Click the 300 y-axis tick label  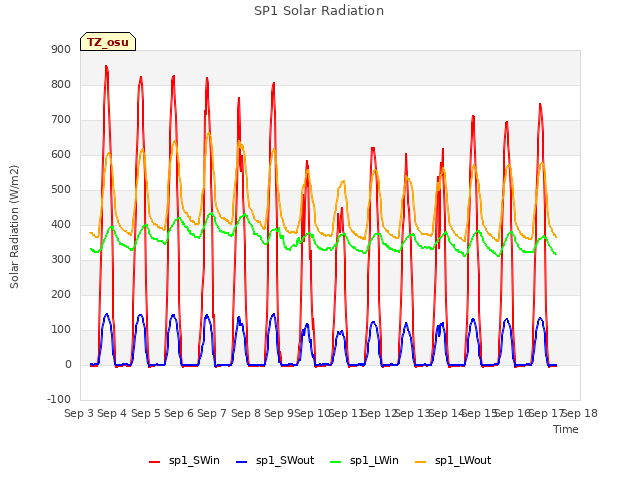[x=61, y=260]
